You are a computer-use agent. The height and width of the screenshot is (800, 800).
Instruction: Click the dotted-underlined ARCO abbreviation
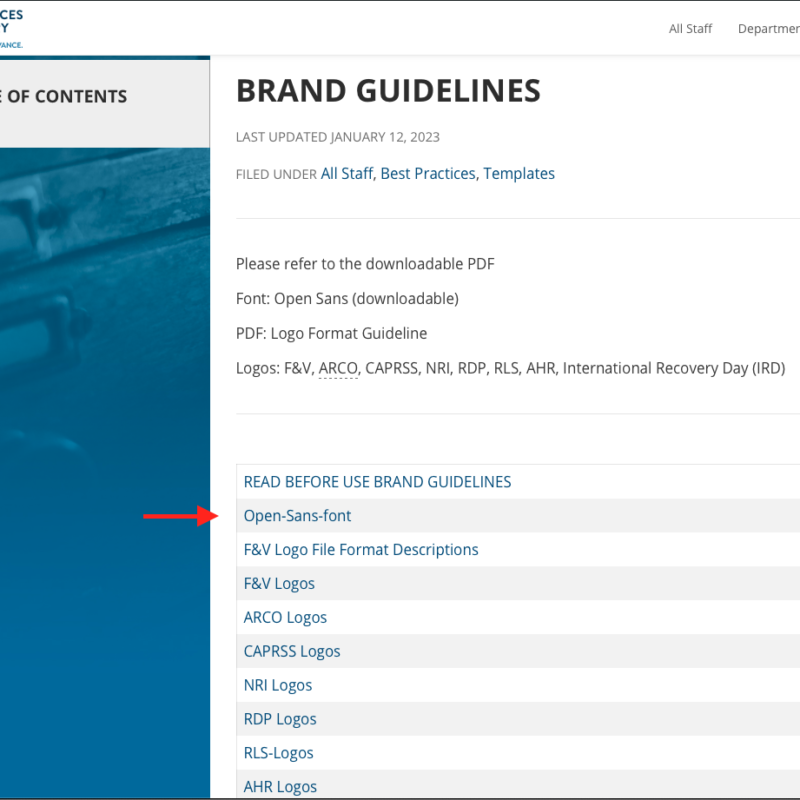338,368
